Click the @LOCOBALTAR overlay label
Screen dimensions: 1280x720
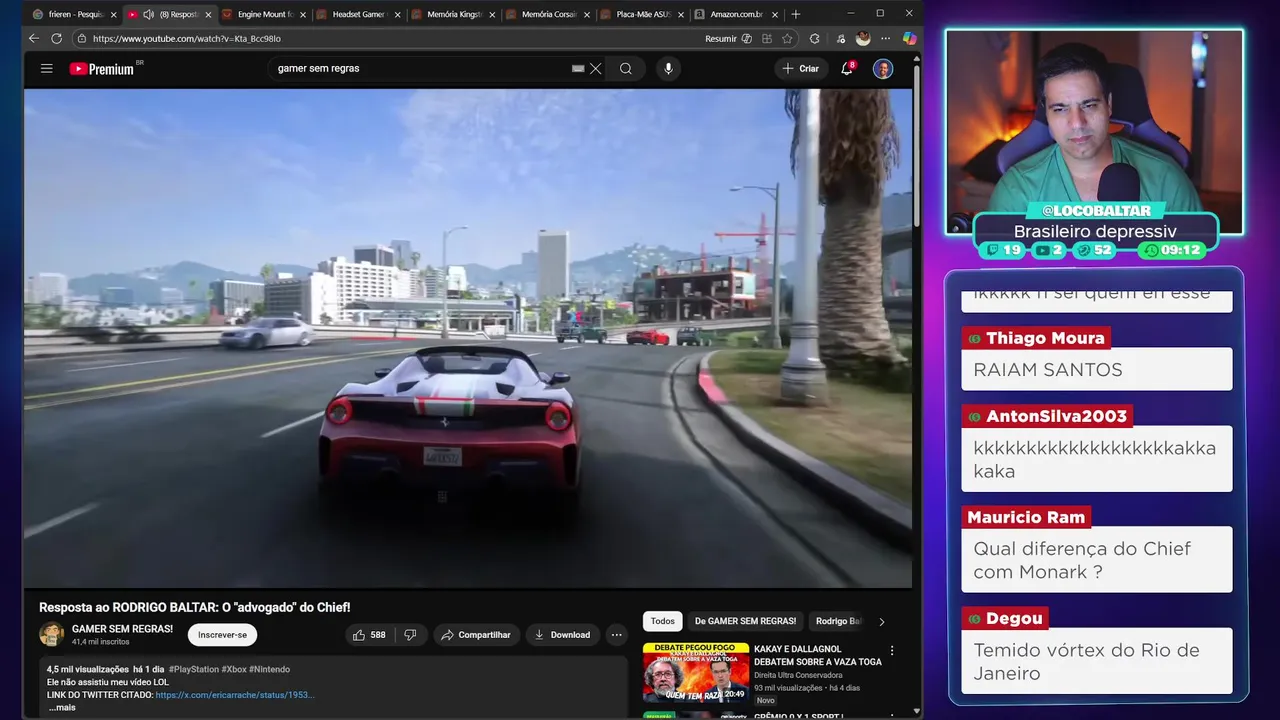(x=1096, y=211)
